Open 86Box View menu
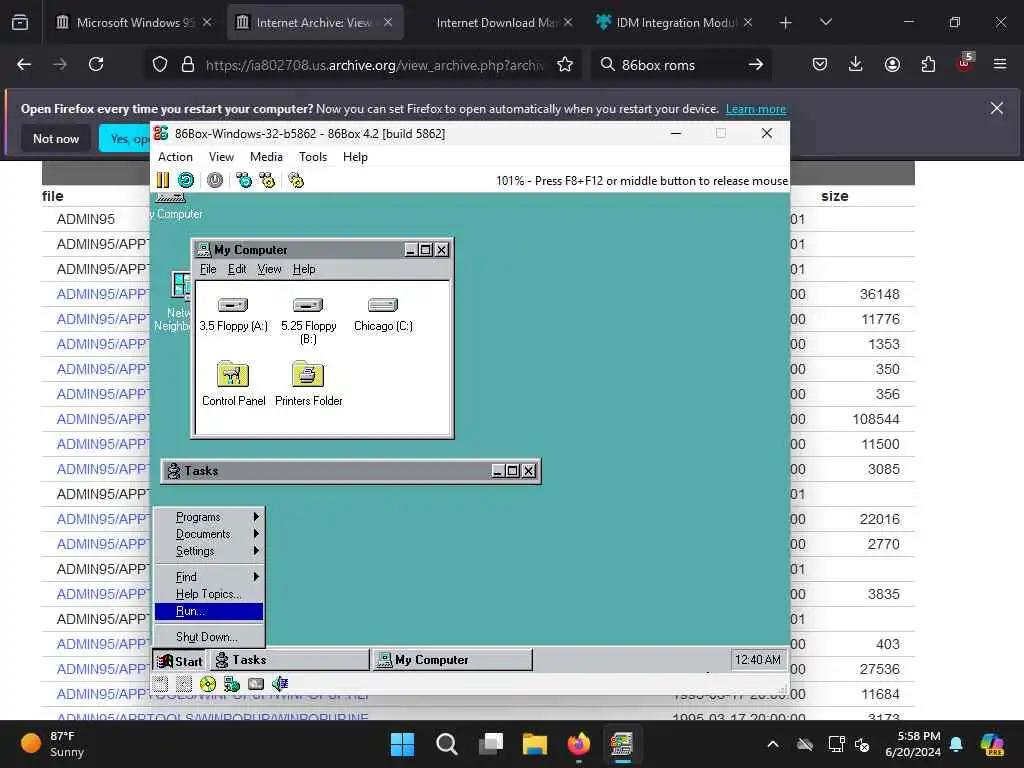The image size is (1024, 768). coord(221,157)
